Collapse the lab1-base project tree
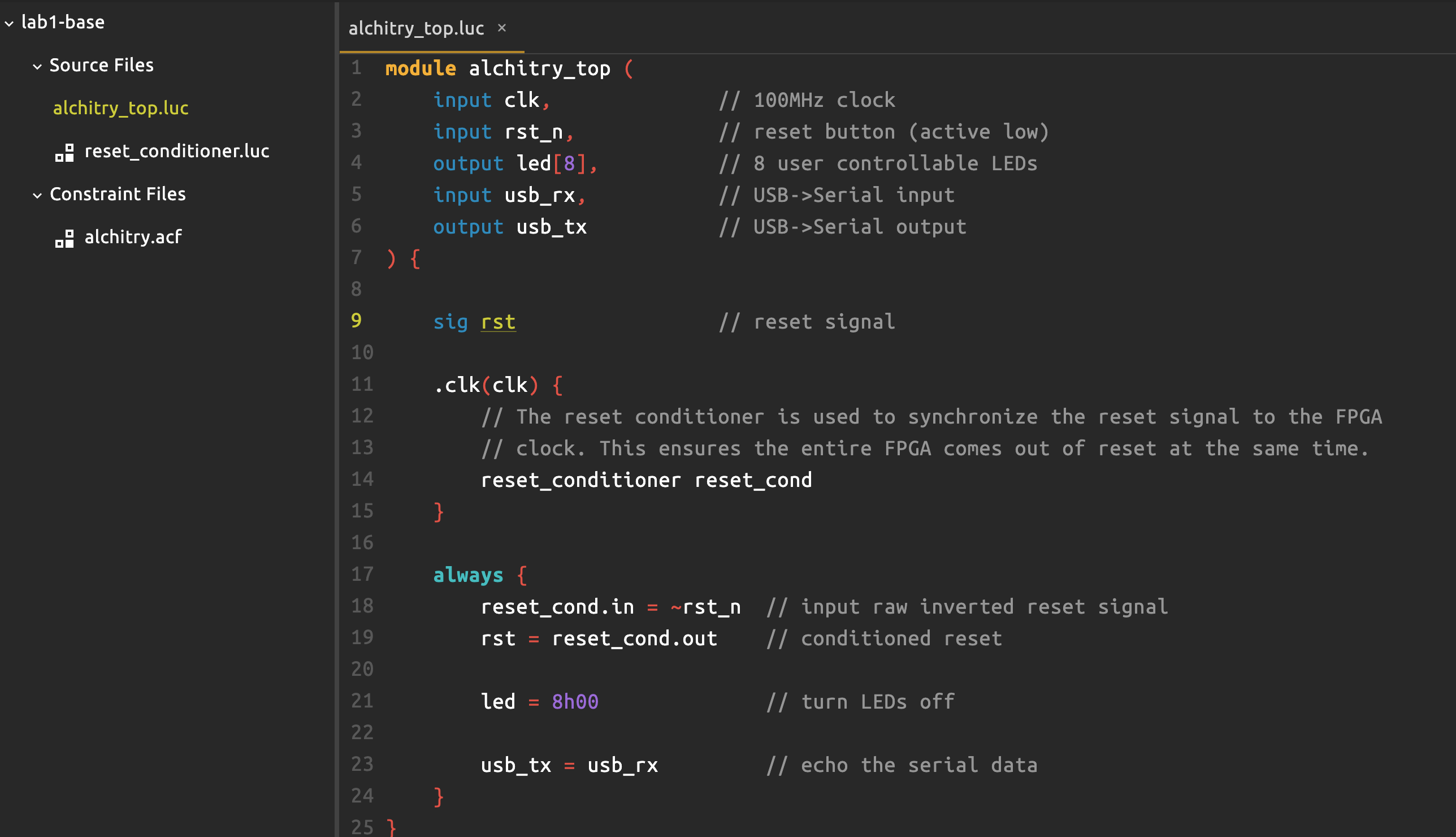This screenshot has height=837, width=1456. point(9,23)
